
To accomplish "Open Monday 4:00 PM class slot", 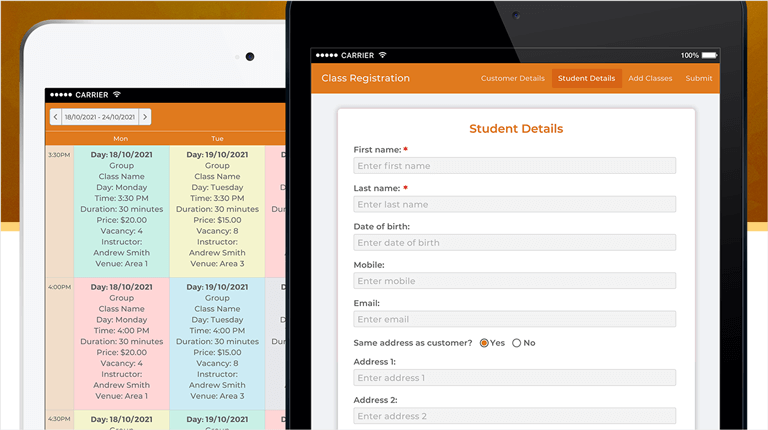I will [x=121, y=342].
